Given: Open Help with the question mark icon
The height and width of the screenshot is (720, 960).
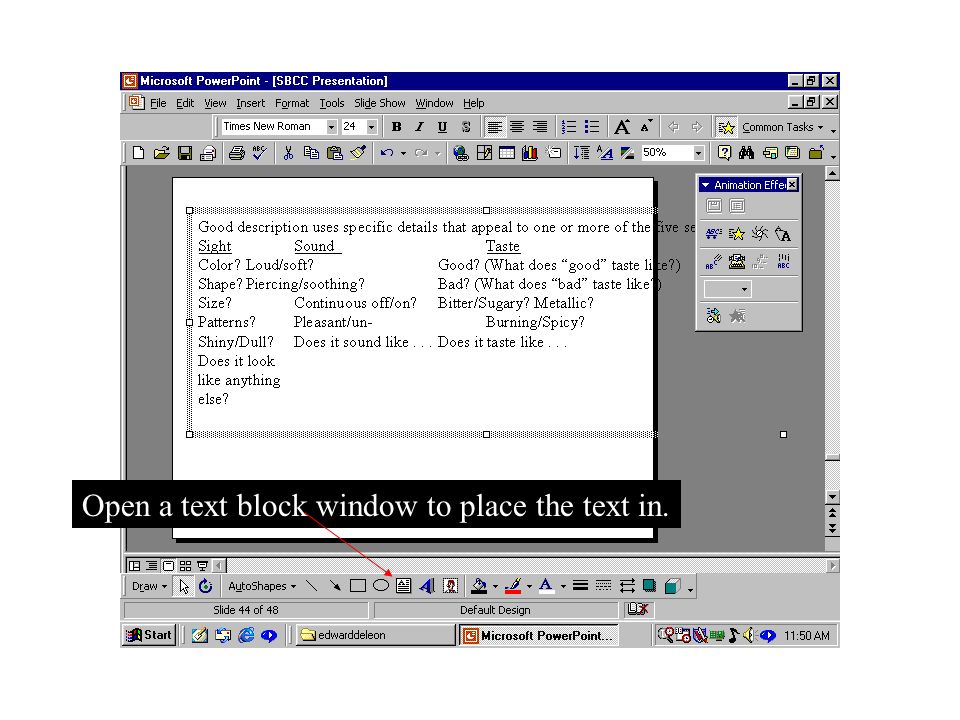Looking at the screenshot, I should click(724, 152).
